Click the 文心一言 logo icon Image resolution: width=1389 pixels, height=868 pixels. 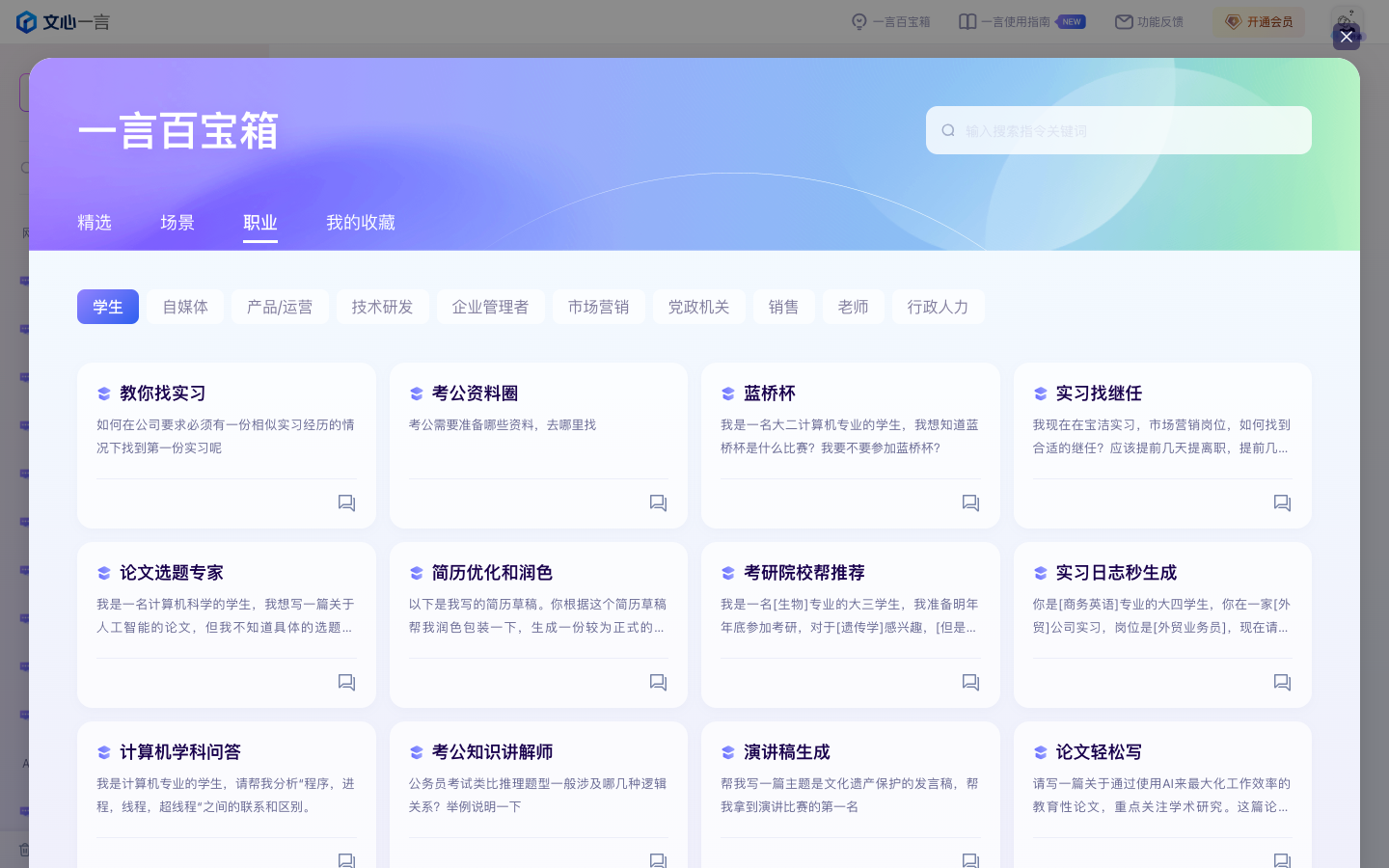pos(27,21)
